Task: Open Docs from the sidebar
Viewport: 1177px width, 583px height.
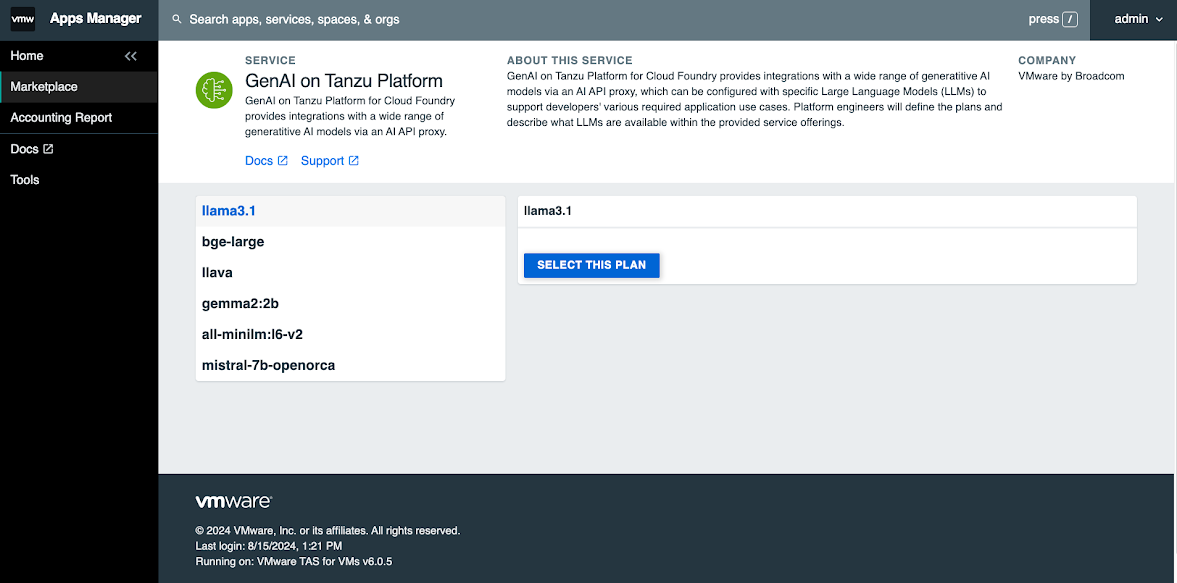Action: pos(79,149)
